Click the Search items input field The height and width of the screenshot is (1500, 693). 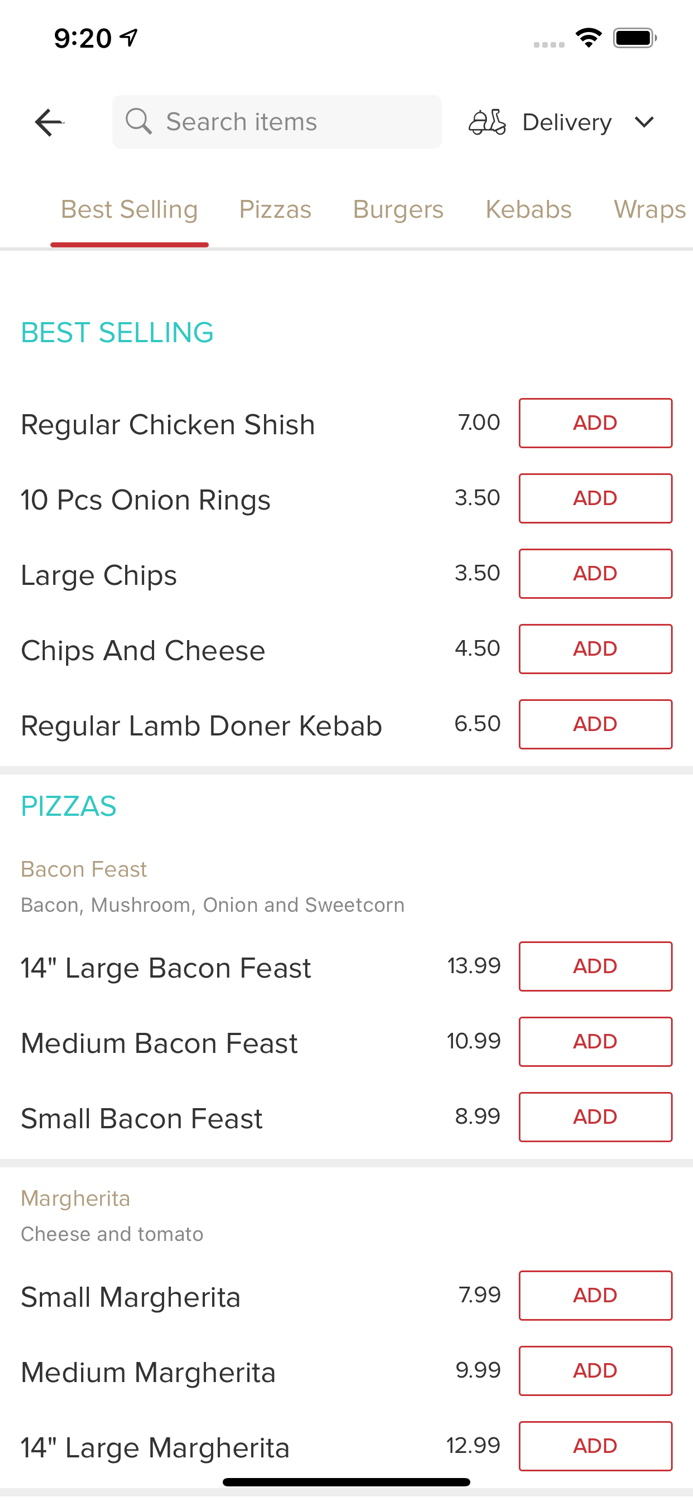tap(276, 121)
